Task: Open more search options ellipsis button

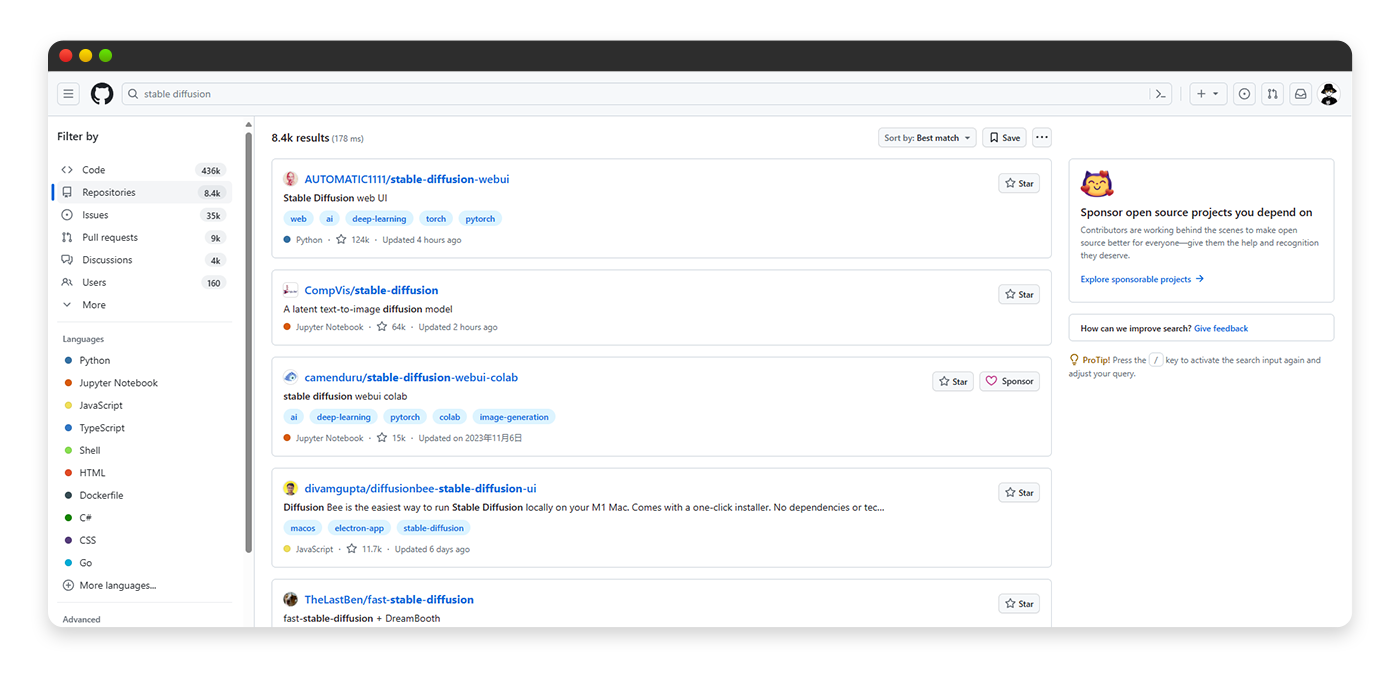Action: point(1042,138)
